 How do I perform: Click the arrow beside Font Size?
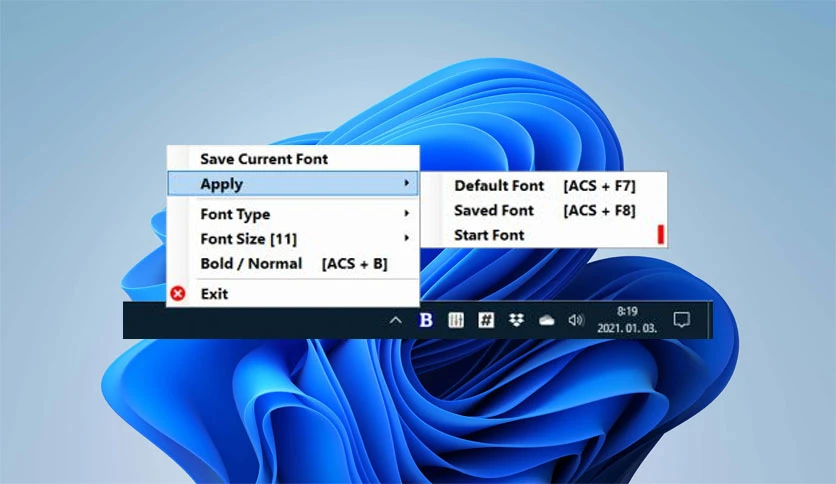407,238
